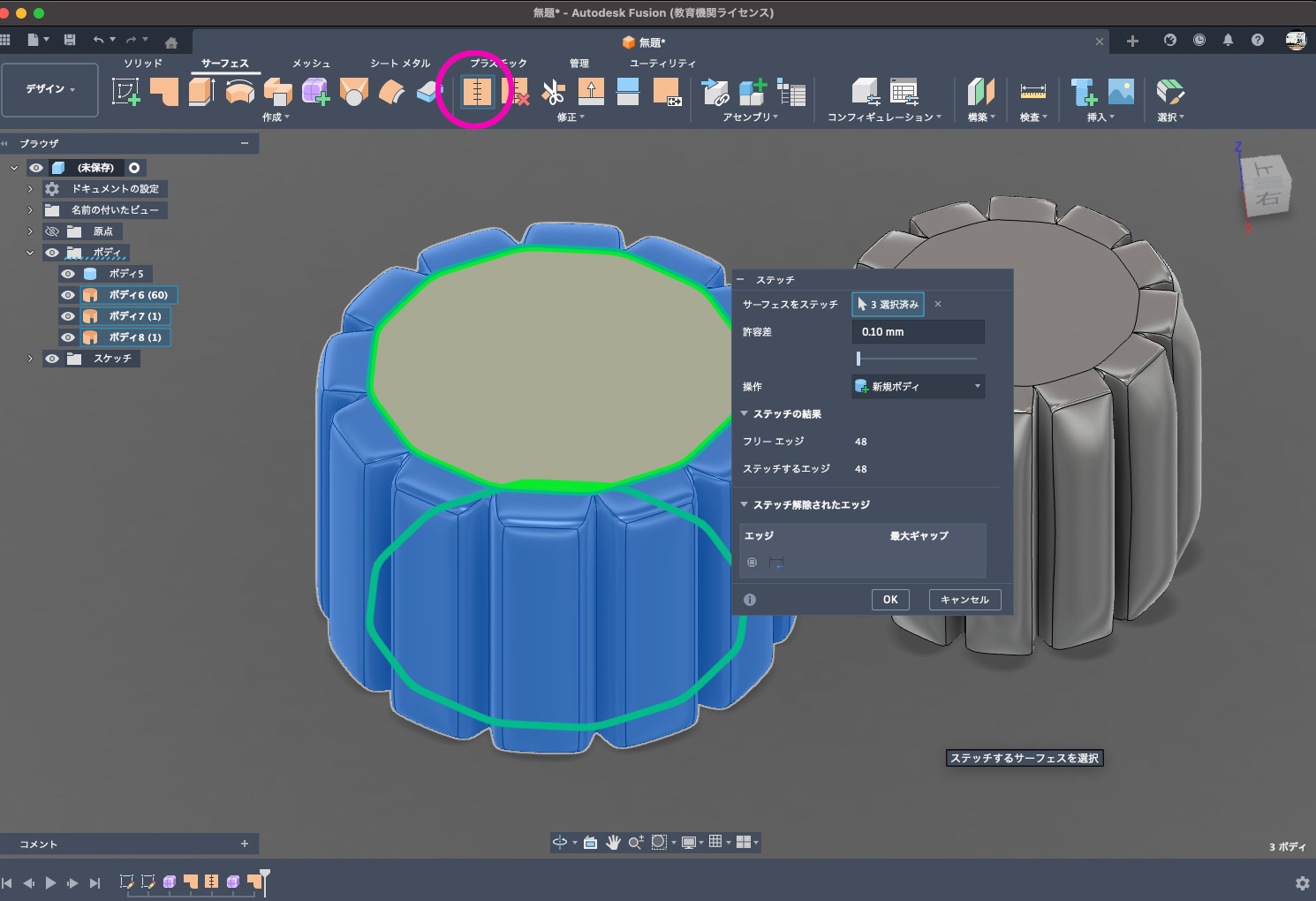This screenshot has height=901, width=1316.
Task: Open the Measure inspect tool
Action: click(x=1032, y=92)
